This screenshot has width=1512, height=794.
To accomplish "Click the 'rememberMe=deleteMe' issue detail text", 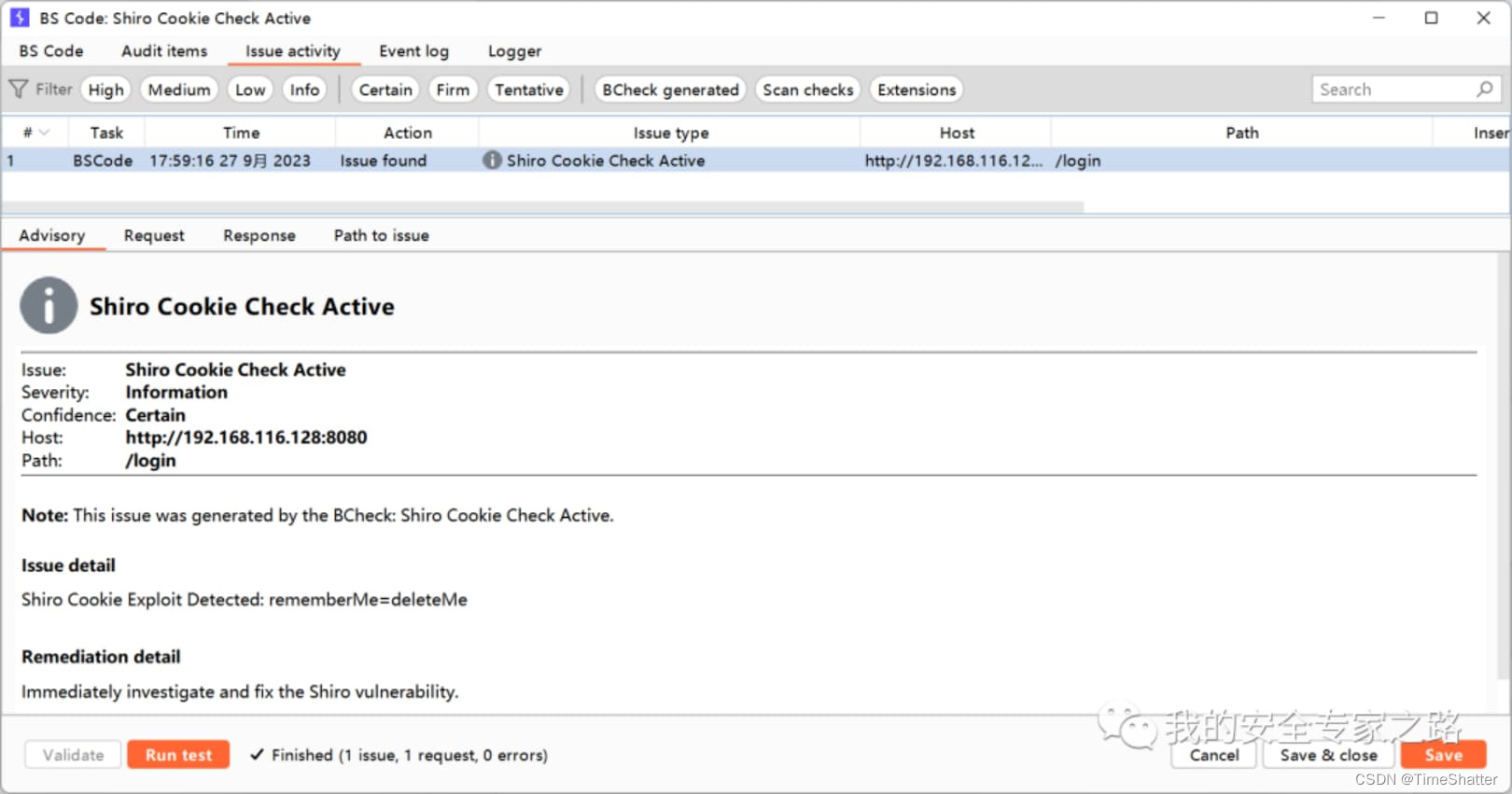I will (368, 600).
